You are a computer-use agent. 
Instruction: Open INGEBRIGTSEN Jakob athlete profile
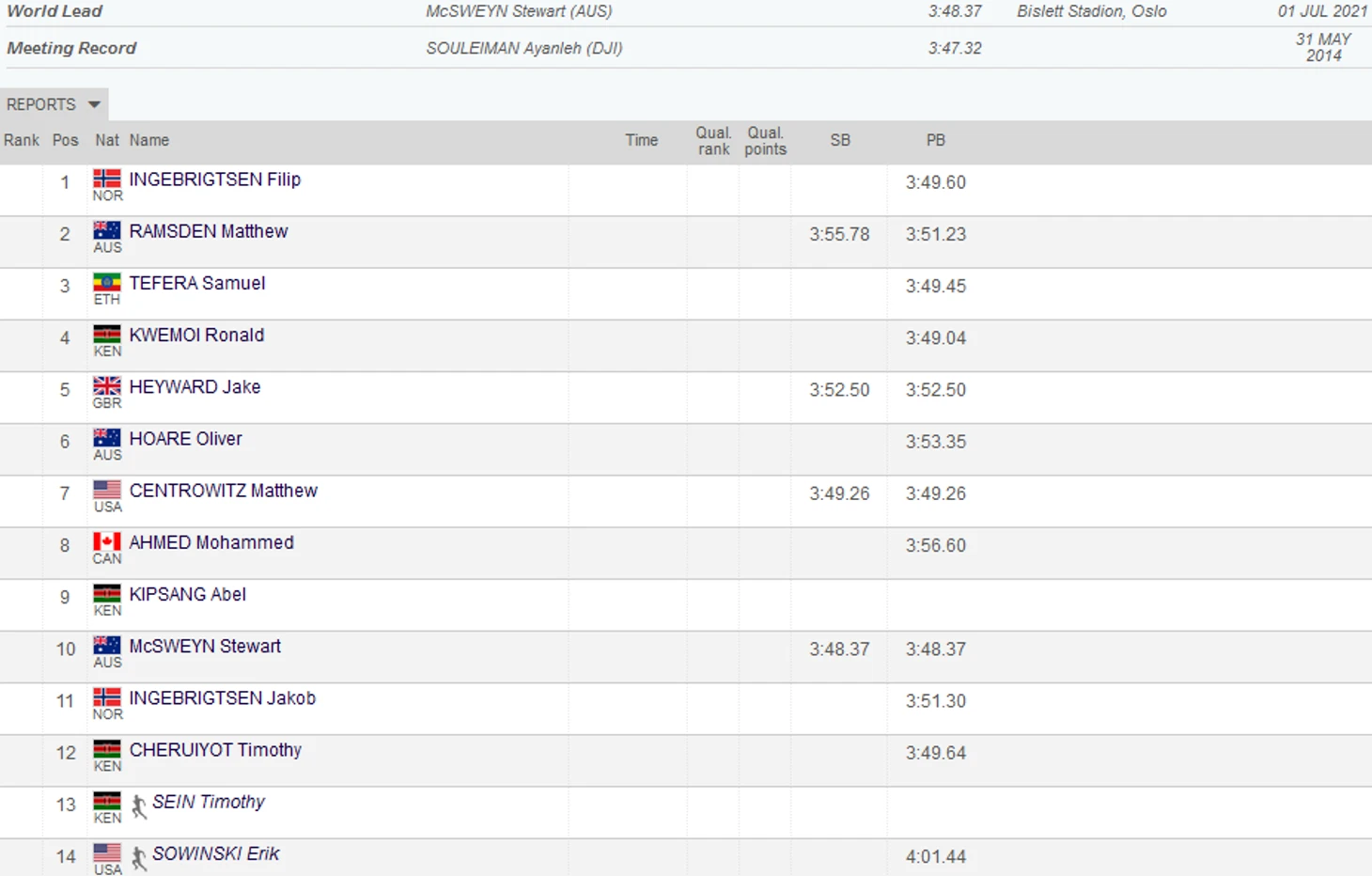click(x=223, y=698)
